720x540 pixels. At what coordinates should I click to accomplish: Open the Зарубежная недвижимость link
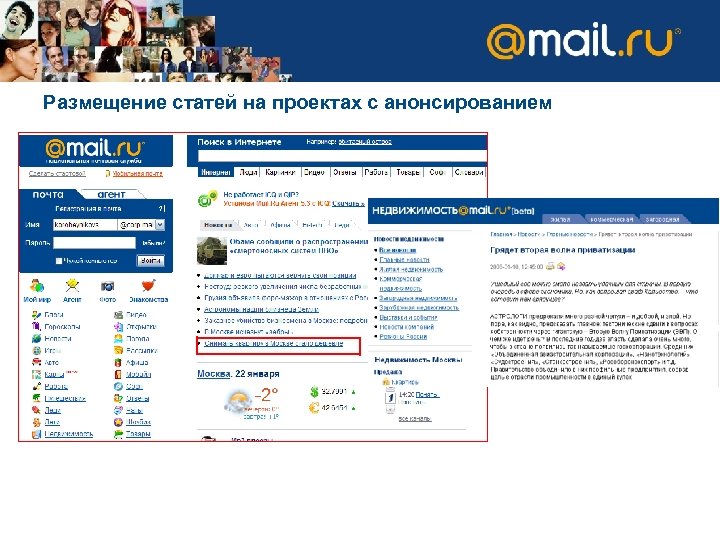(419, 308)
